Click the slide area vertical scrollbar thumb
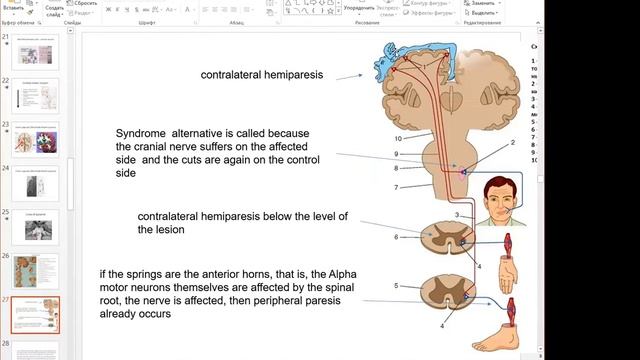Viewport: 640px width, 360px height. [540, 179]
